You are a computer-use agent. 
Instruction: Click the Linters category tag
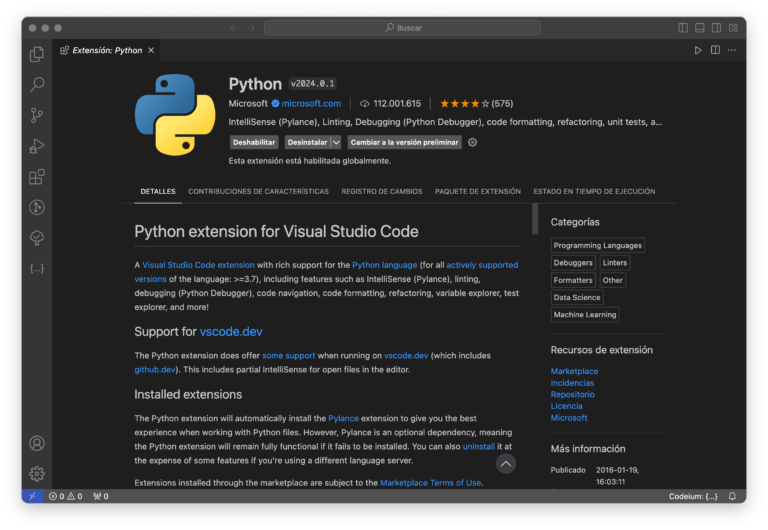(615, 263)
